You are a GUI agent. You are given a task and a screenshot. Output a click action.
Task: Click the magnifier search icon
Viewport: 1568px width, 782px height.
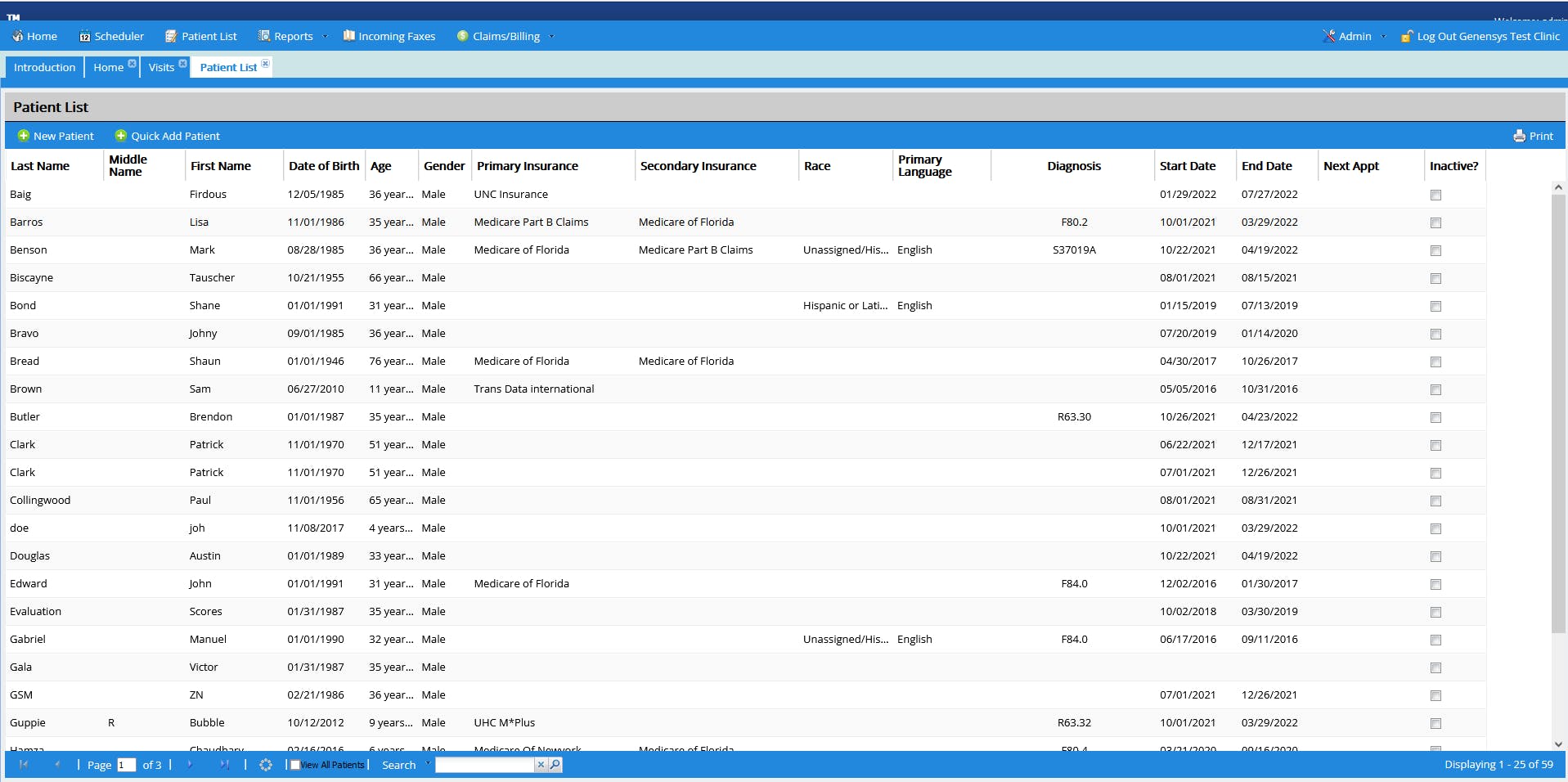[x=555, y=765]
